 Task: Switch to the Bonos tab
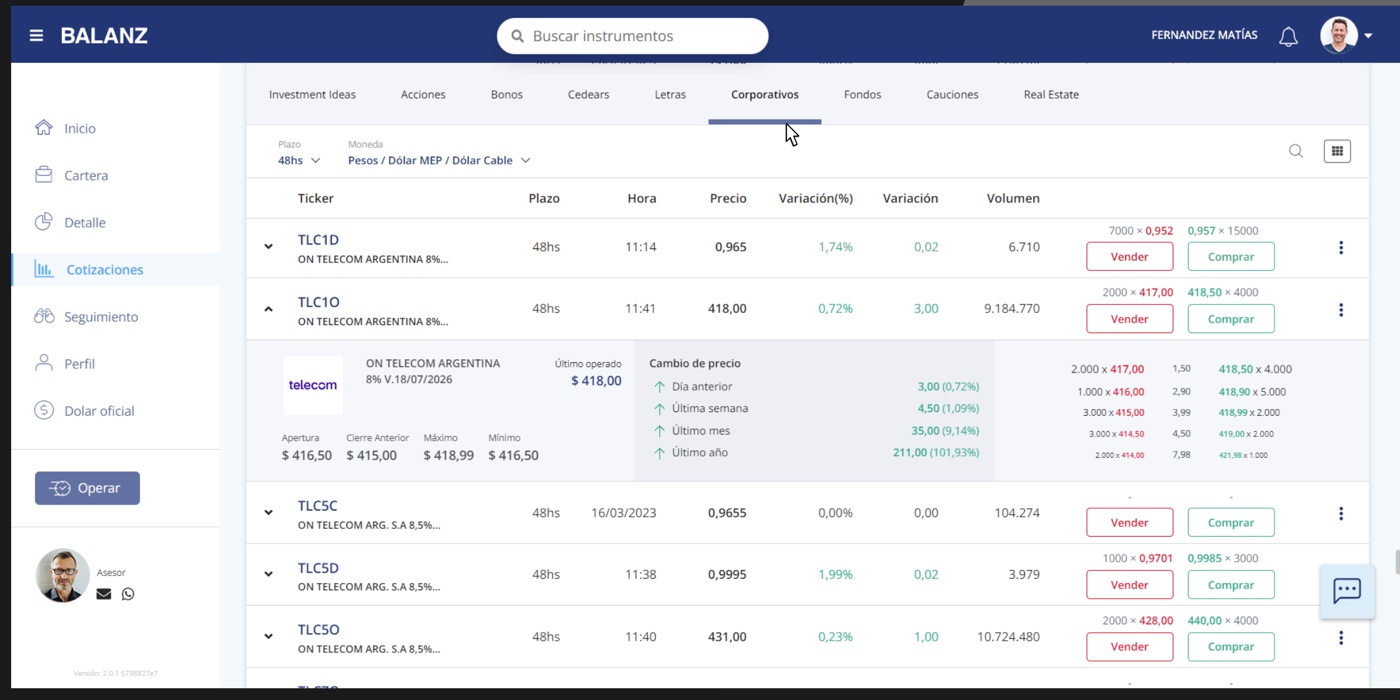pos(506,94)
